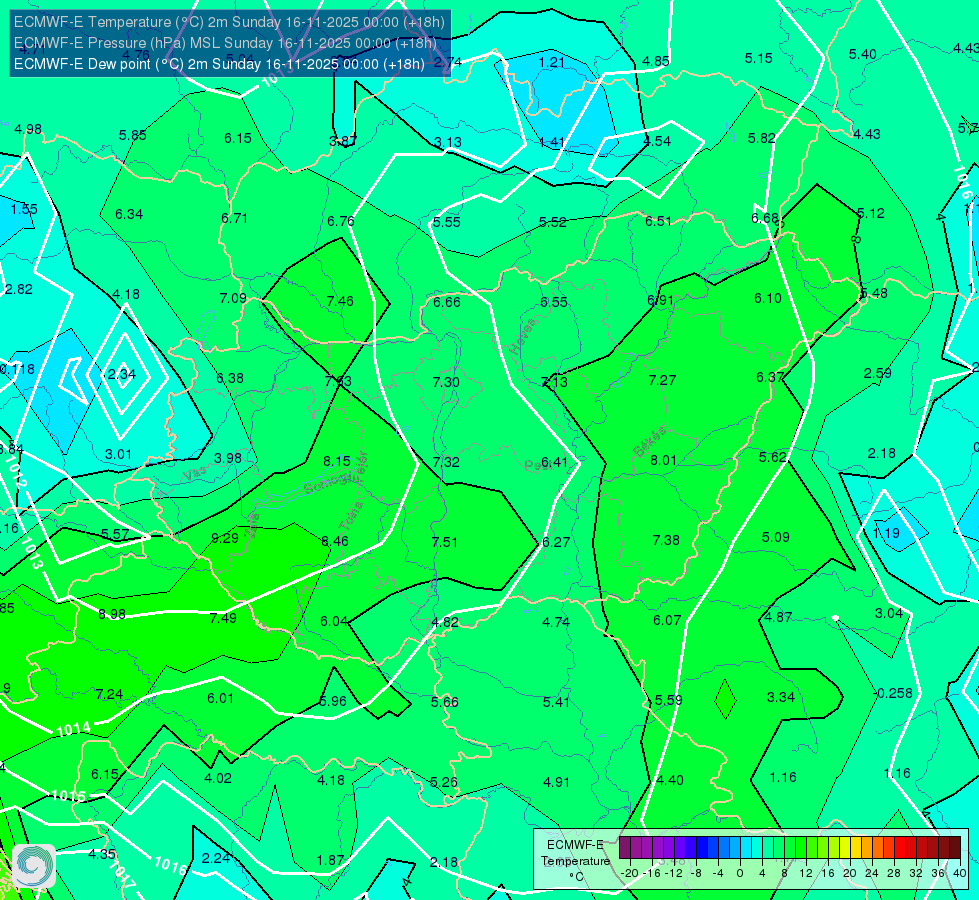The image size is (979, 900).
Task: Click the 6.71 temperature value
Action: point(234,218)
